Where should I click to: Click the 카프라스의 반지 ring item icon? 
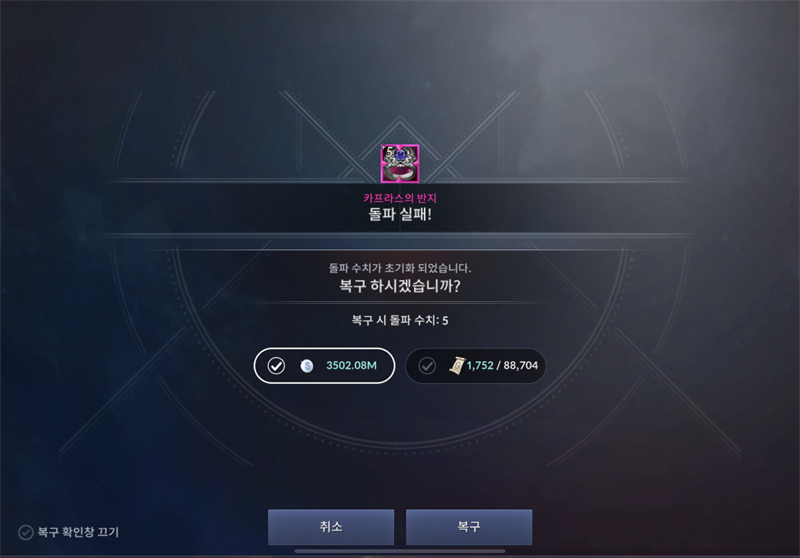click(400, 163)
